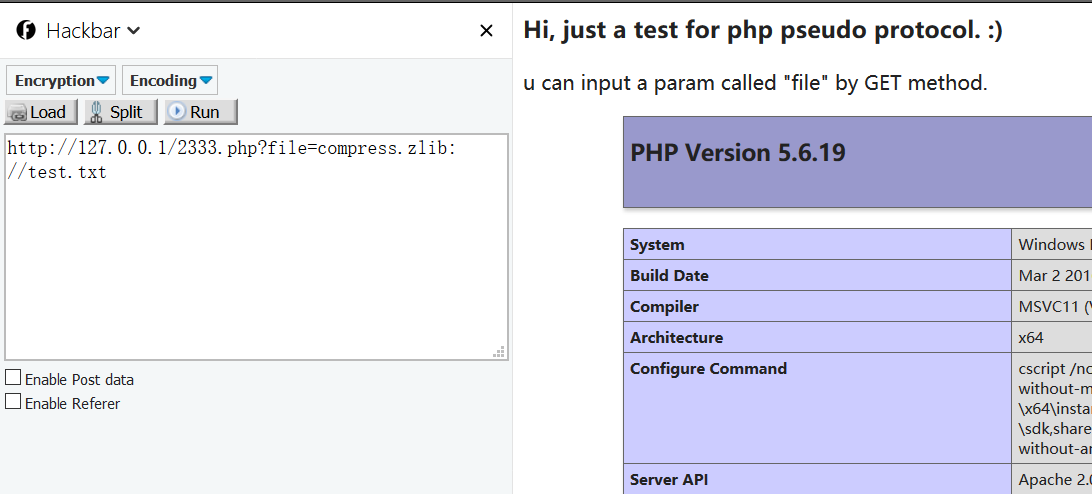Select the Build Date row label

coord(669,276)
